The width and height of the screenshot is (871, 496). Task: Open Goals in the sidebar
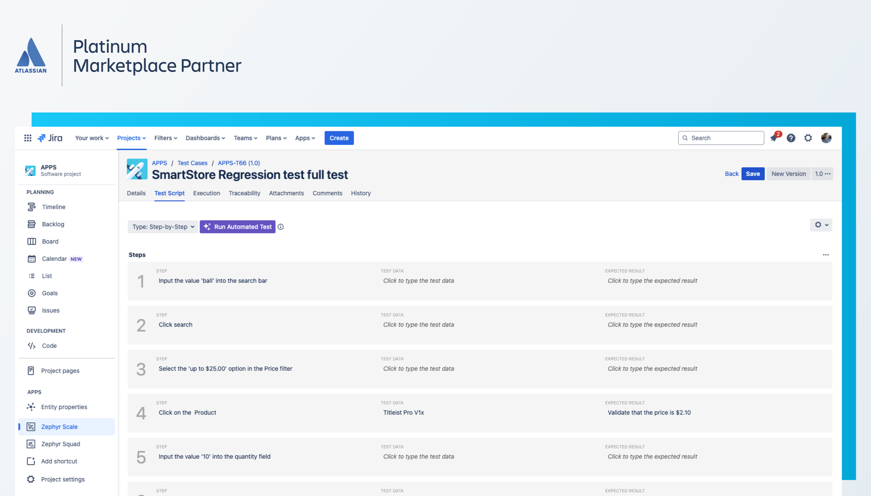(49, 293)
